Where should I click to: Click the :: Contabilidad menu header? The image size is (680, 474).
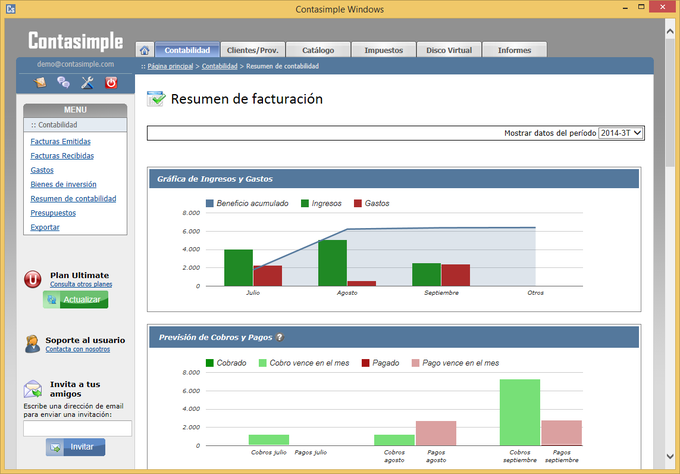point(75,125)
